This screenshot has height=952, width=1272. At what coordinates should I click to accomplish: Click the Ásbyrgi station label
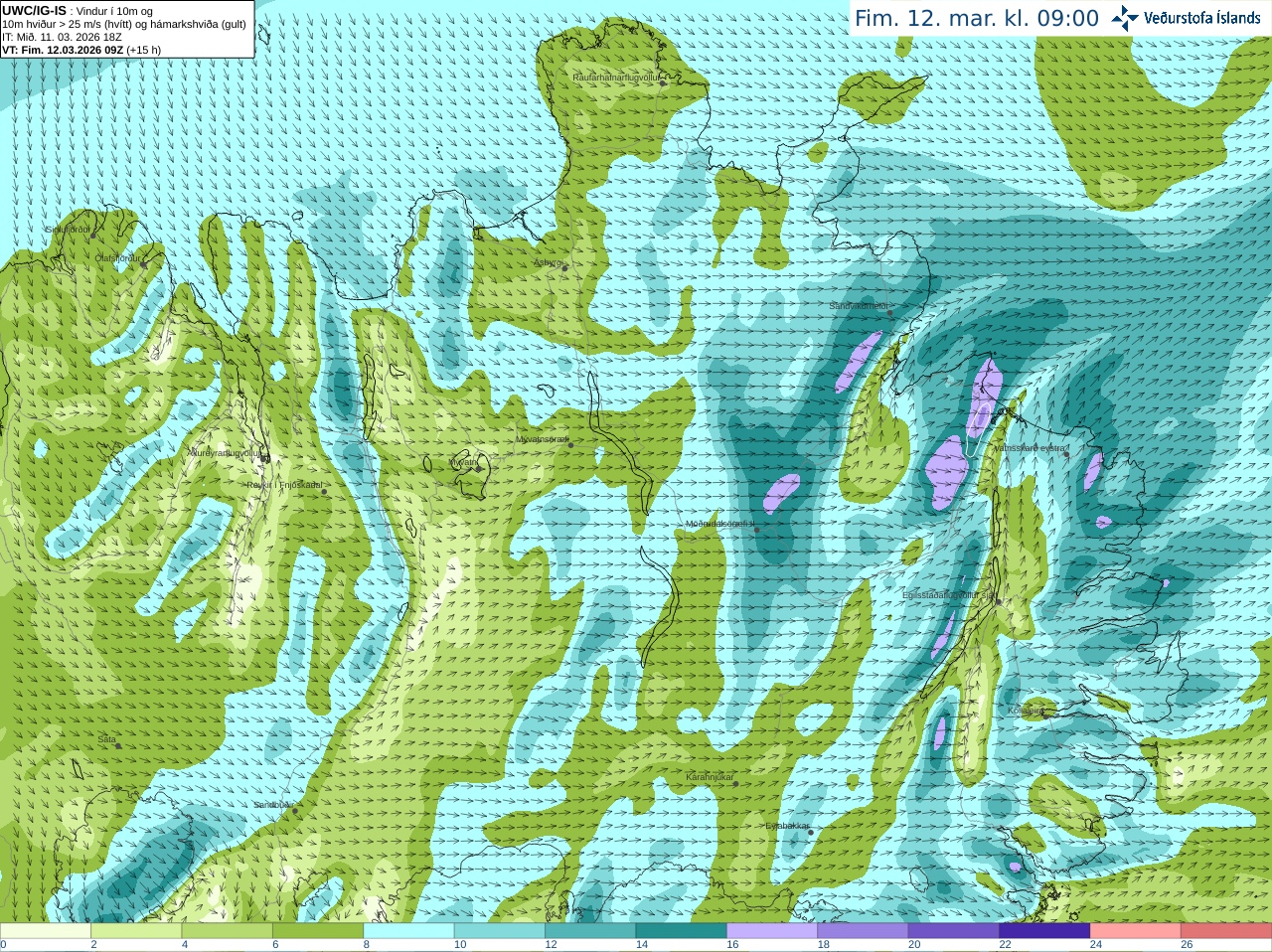click(x=548, y=262)
